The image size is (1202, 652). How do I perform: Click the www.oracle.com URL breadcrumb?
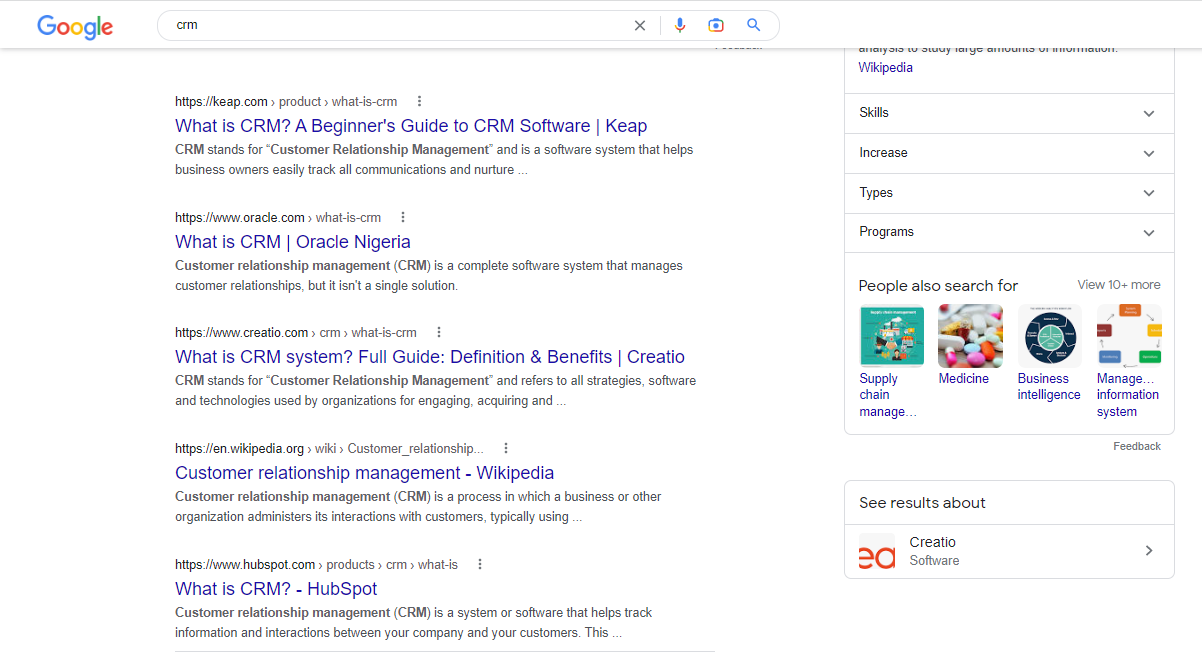[x=278, y=217]
